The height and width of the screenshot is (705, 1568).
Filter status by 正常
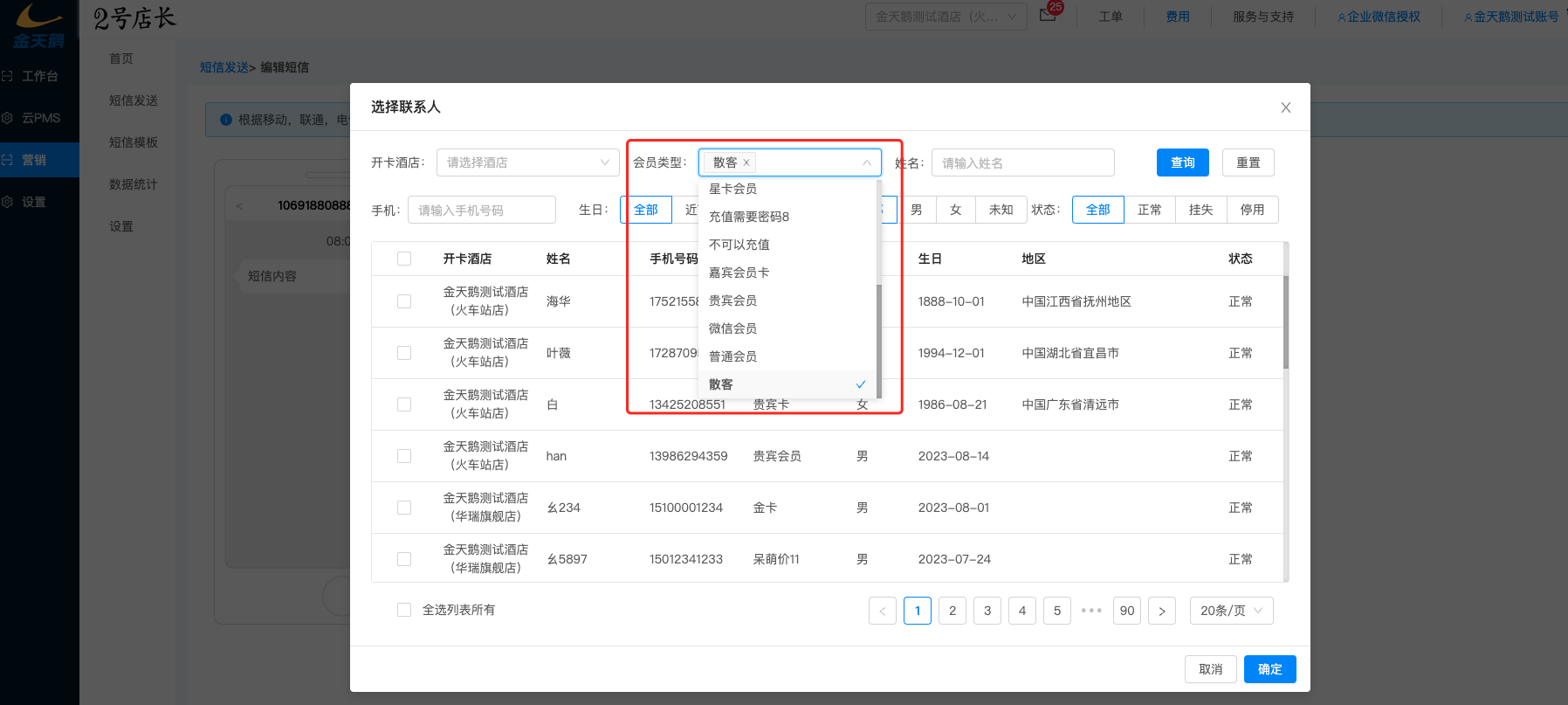[x=1150, y=210]
